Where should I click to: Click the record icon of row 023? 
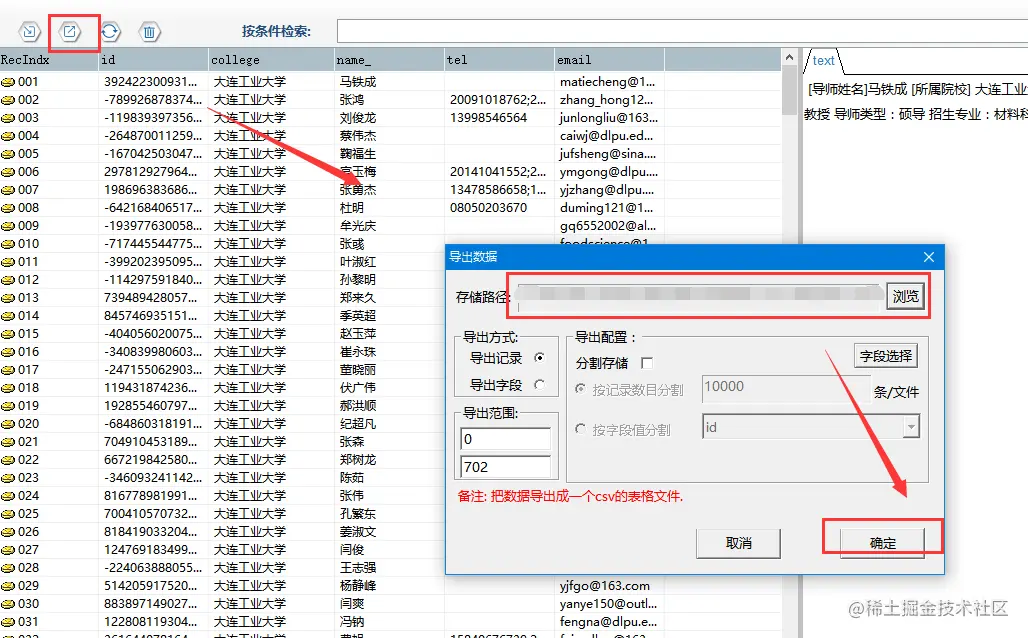8,478
